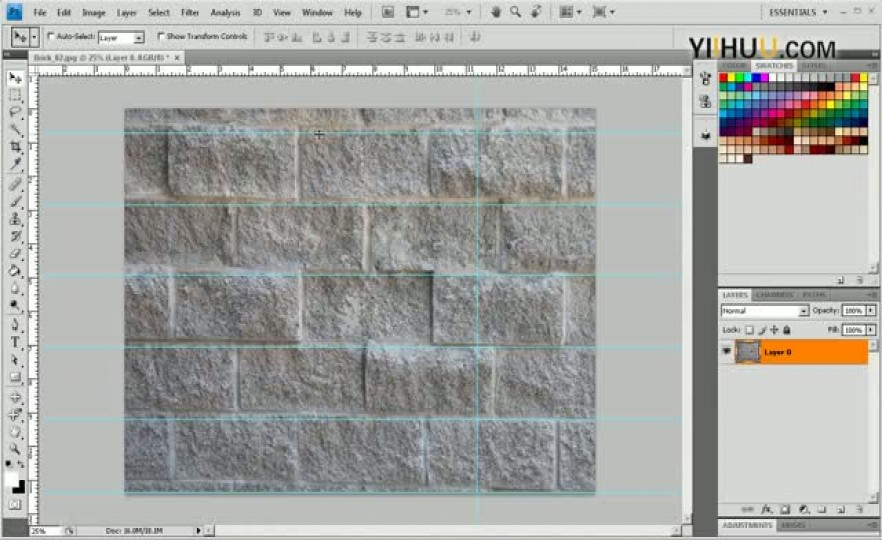The width and height of the screenshot is (882, 540).
Task: Select the Type tool
Action: click(x=15, y=342)
